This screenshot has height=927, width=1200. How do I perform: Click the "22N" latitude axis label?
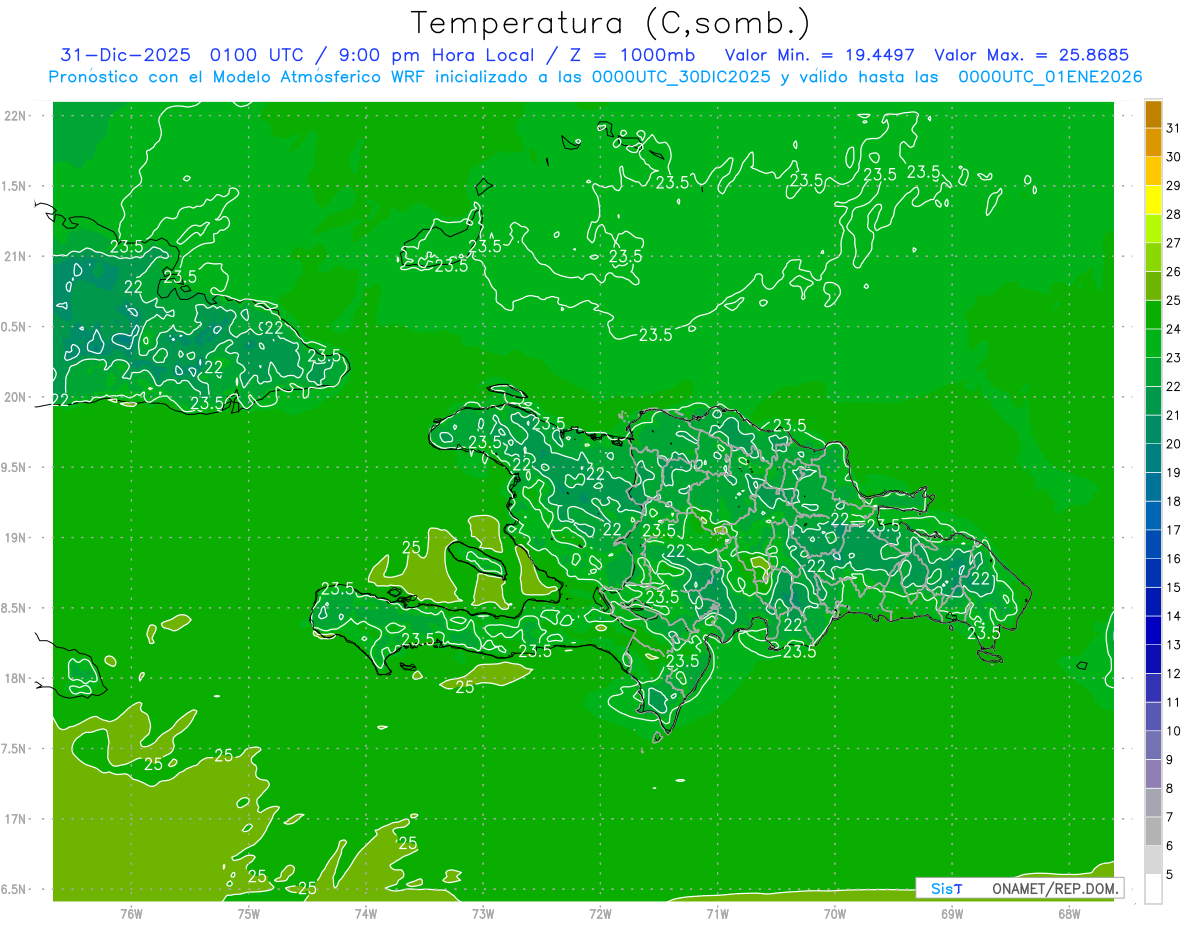coord(17,115)
